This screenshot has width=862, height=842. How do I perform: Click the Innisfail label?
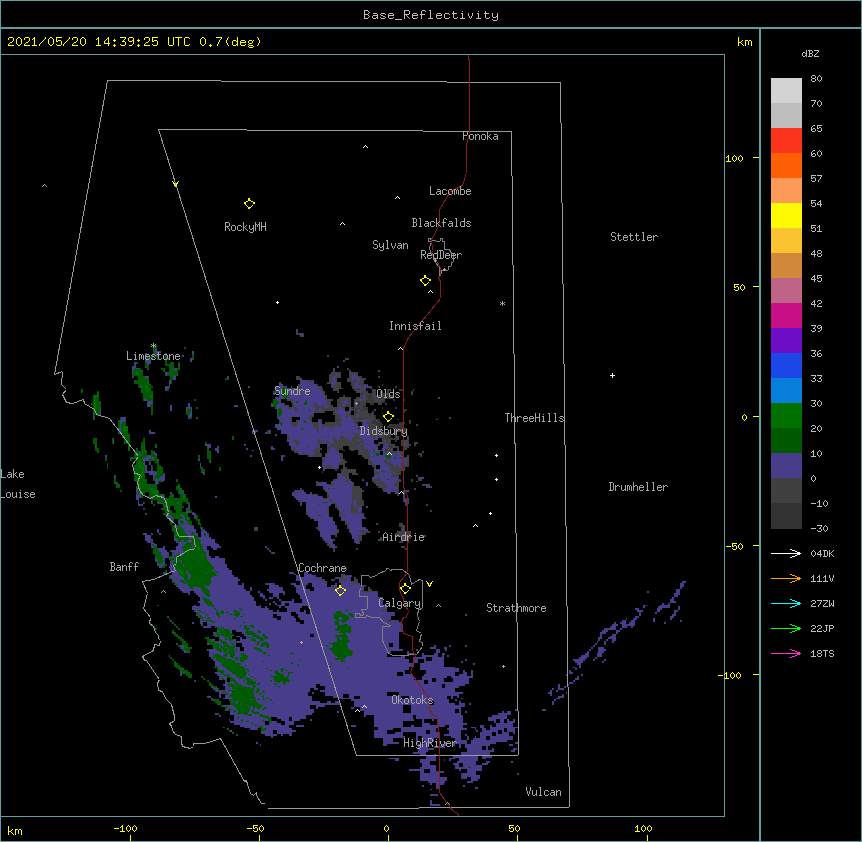415,326
